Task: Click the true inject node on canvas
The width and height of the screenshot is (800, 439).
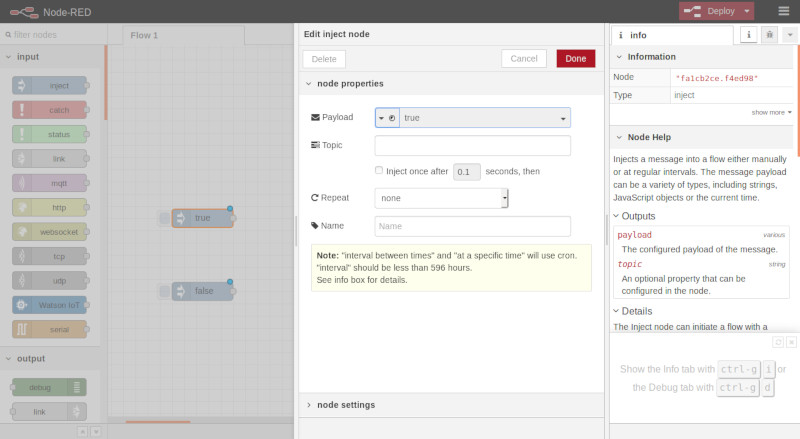Action: pos(203,218)
